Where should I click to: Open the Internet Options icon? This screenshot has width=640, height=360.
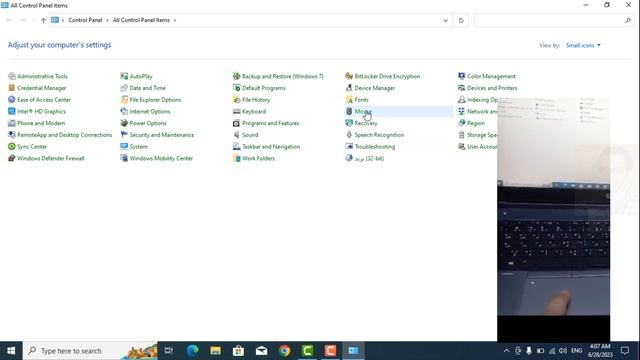tap(124, 111)
